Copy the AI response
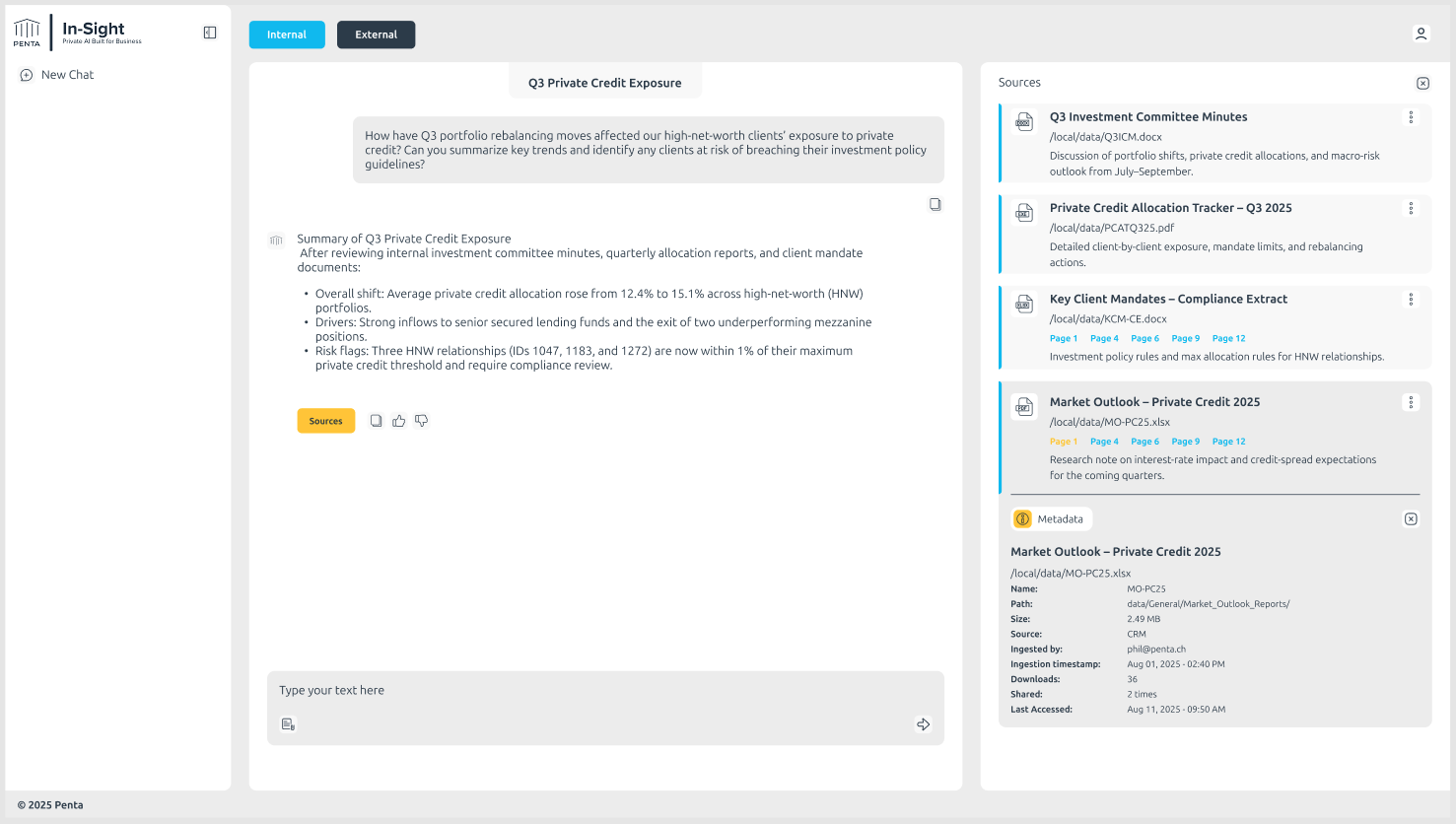Screen dimensions: 1456x824 tap(376, 421)
